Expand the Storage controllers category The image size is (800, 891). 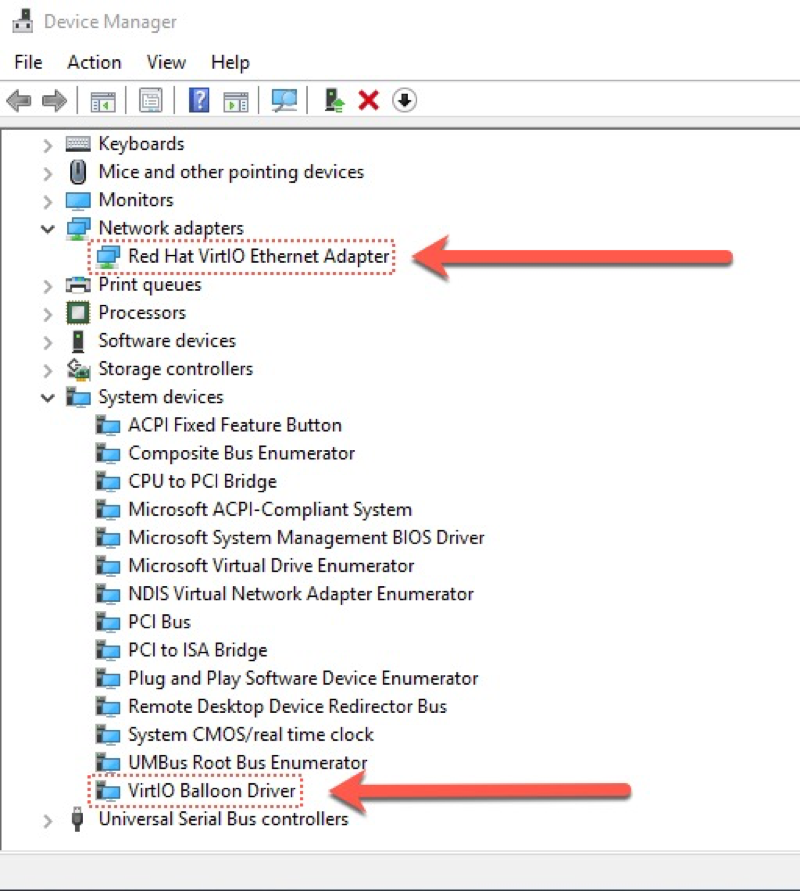pyautogui.click(x=48, y=370)
